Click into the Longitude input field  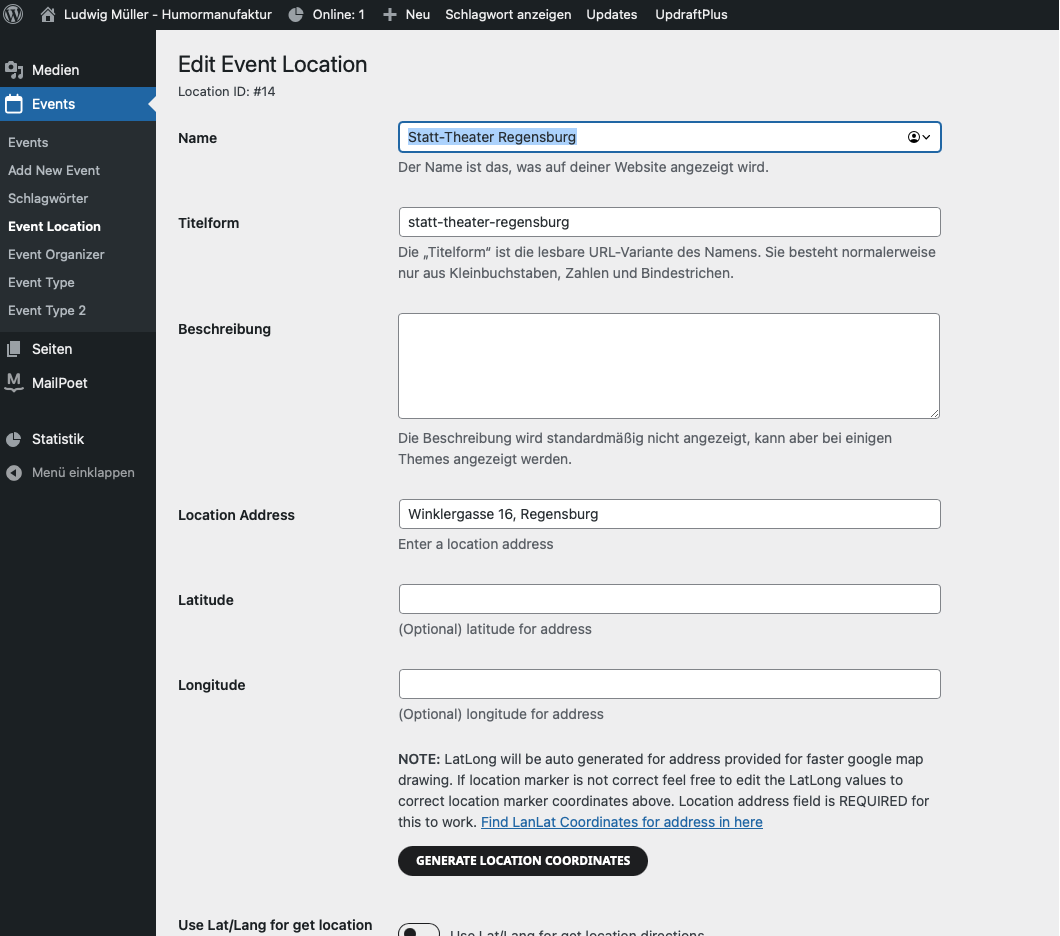pyautogui.click(x=669, y=684)
